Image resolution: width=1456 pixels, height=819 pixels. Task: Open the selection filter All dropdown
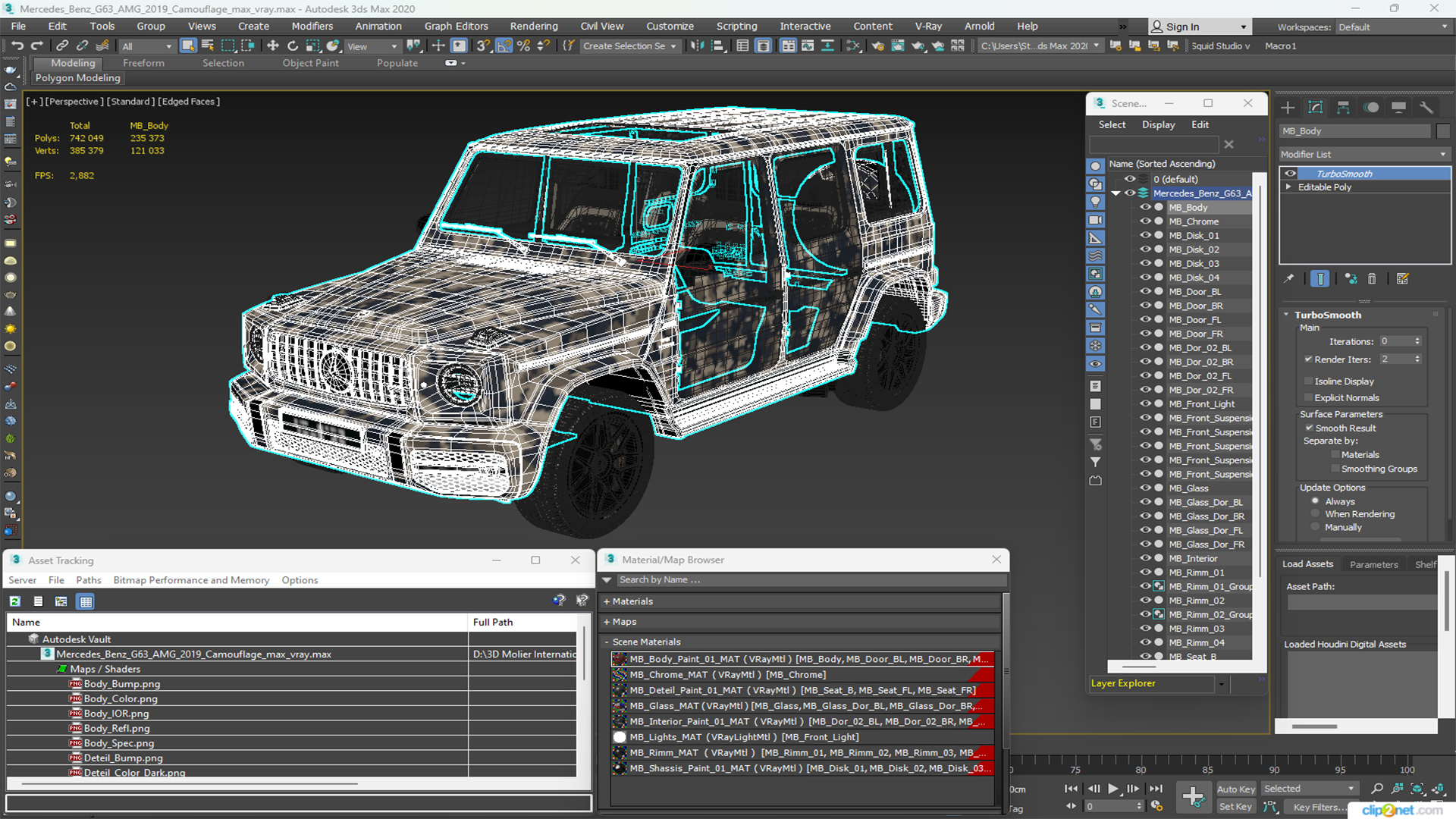click(x=146, y=46)
